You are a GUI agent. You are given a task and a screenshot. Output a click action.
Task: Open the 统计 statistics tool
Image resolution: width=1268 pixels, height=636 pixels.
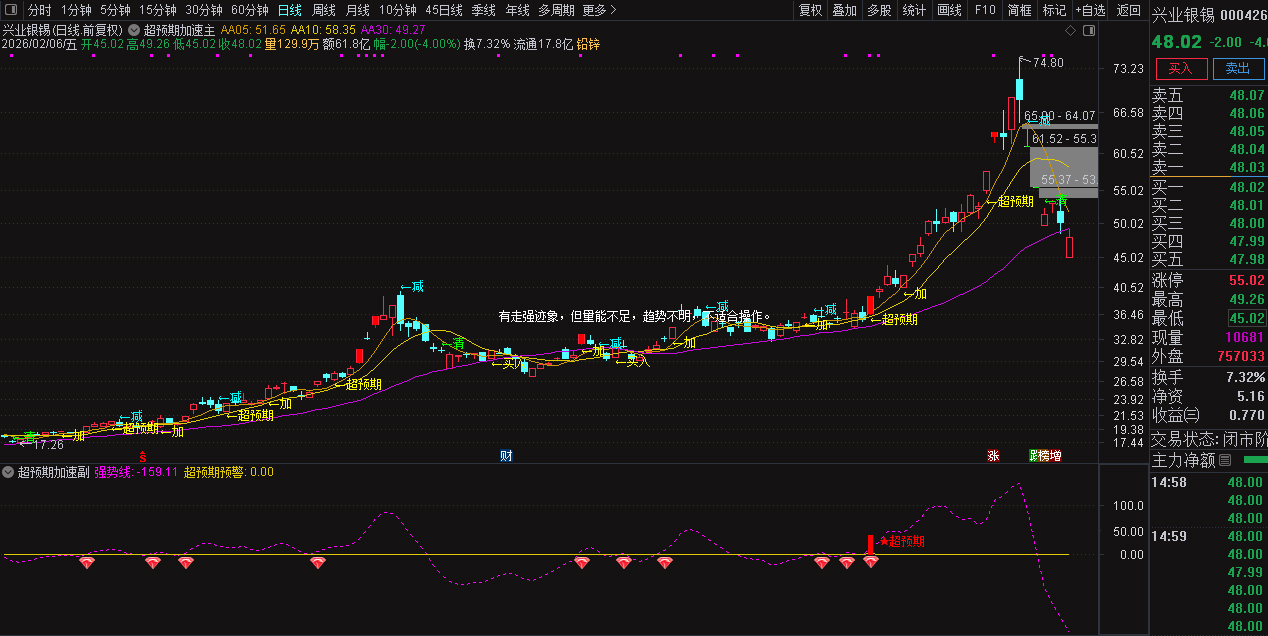coord(913,10)
